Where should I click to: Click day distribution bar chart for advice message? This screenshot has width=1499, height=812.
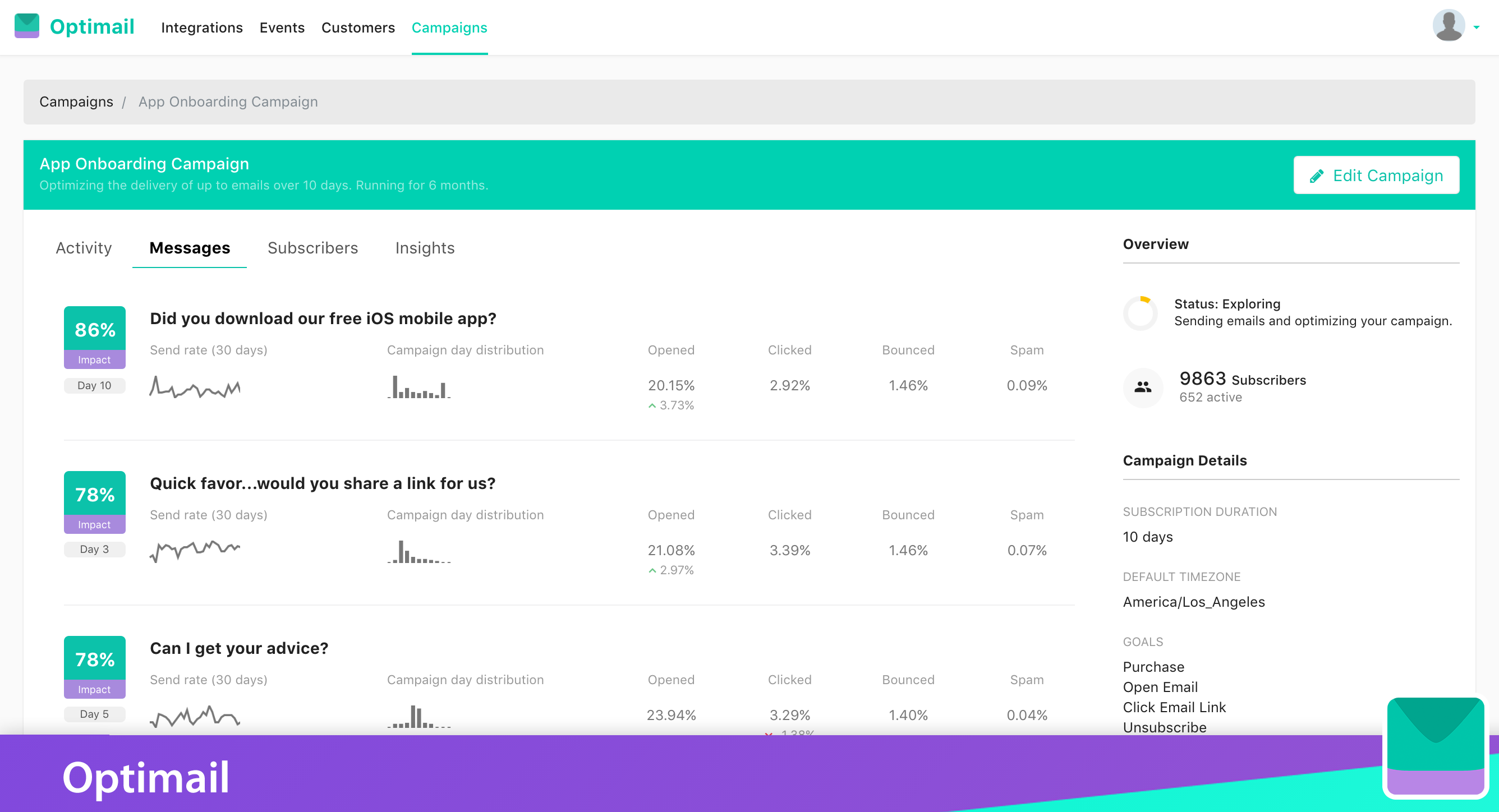pos(419,716)
